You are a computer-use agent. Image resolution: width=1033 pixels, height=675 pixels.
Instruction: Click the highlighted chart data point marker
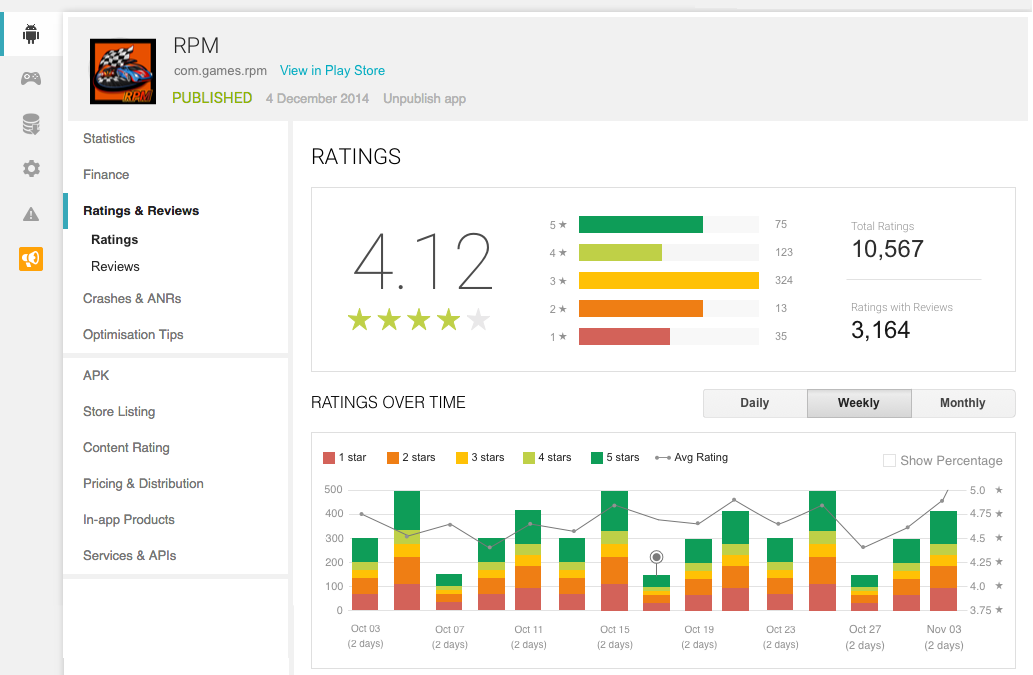pyautogui.click(x=656, y=557)
